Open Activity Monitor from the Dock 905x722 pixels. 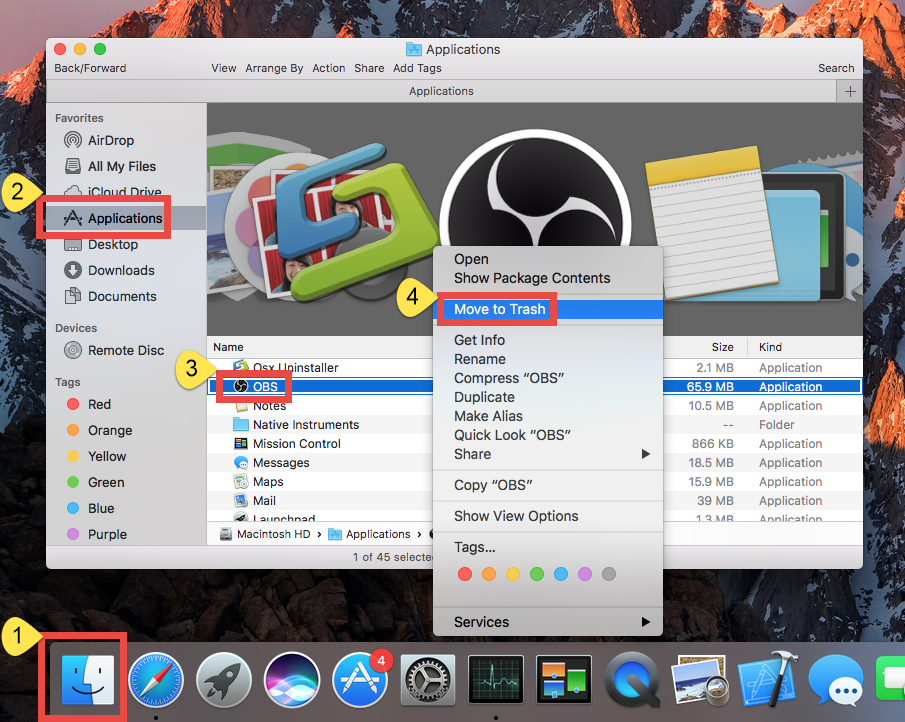click(x=495, y=679)
